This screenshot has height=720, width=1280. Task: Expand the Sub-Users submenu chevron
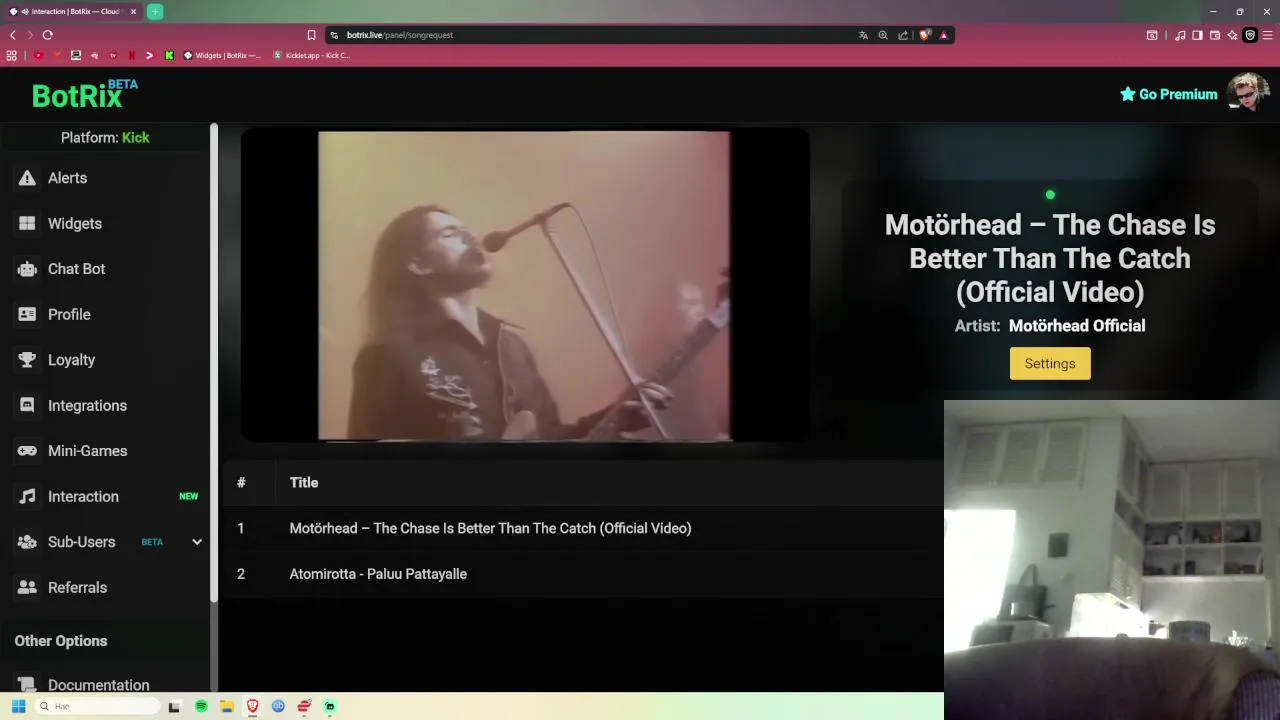[x=197, y=542]
